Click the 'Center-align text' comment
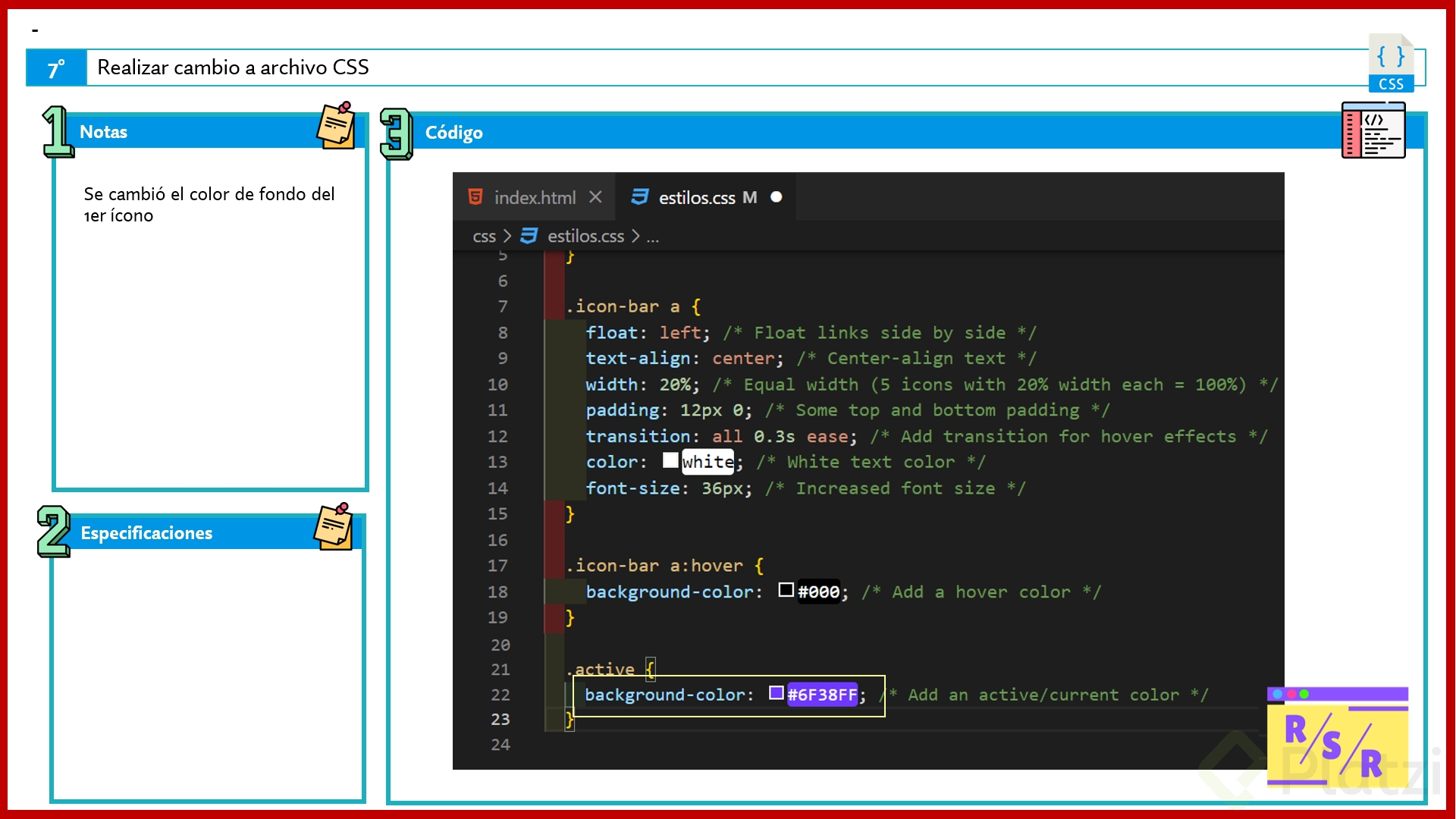This screenshot has width=1456, height=819. pyautogui.click(x=916, y=359)
